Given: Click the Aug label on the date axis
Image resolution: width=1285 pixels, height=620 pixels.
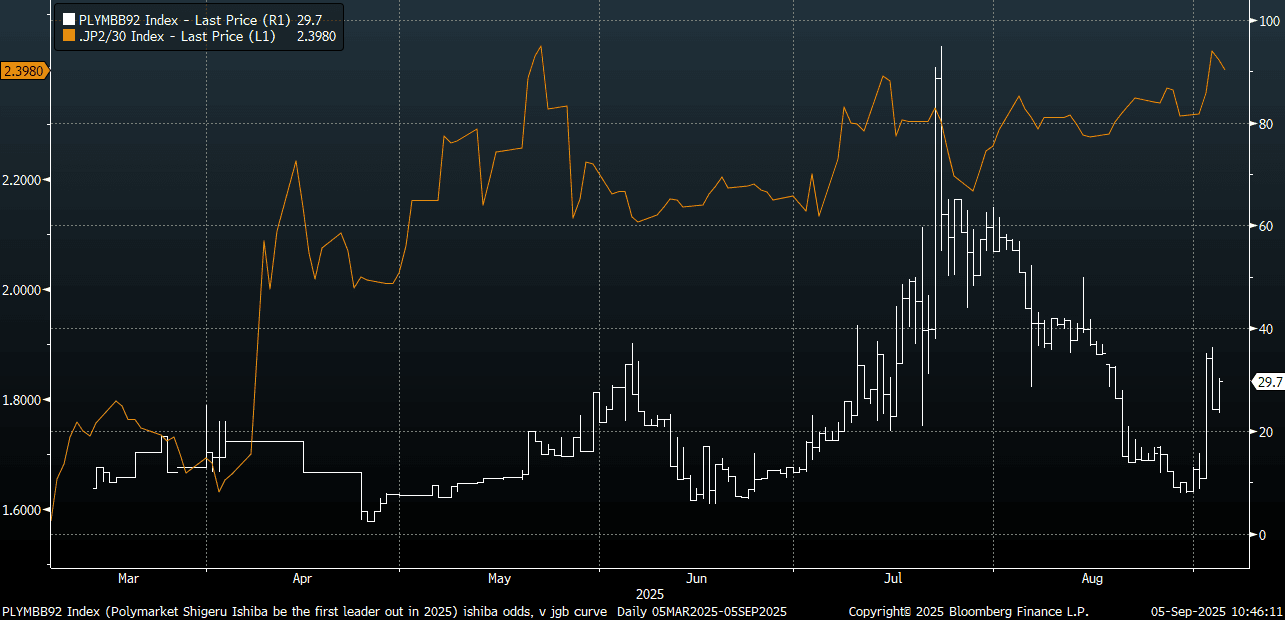Looking at the screenshot, I should [1092, 578].
